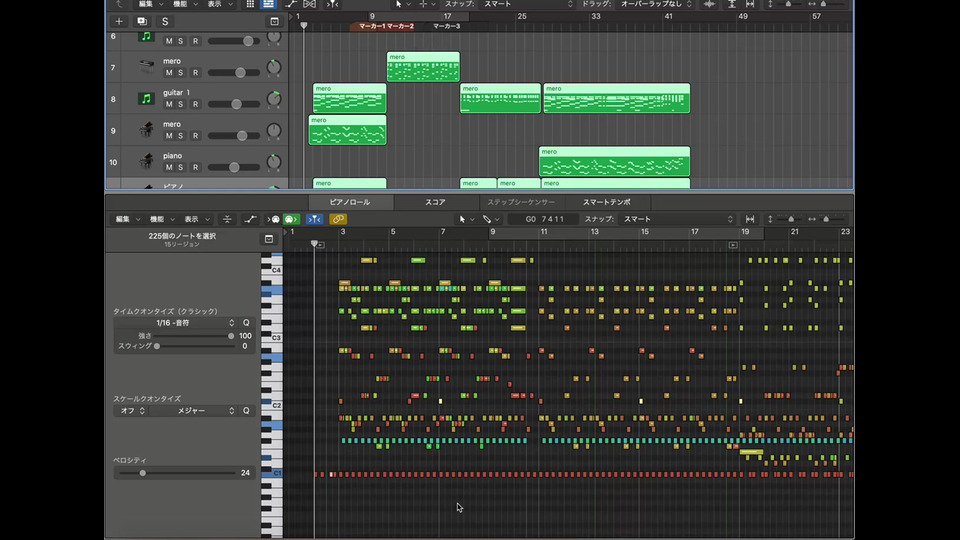Click the duplicate track icon
The width and height of the screenshot is (960, 540).
(x=142, y=21)
